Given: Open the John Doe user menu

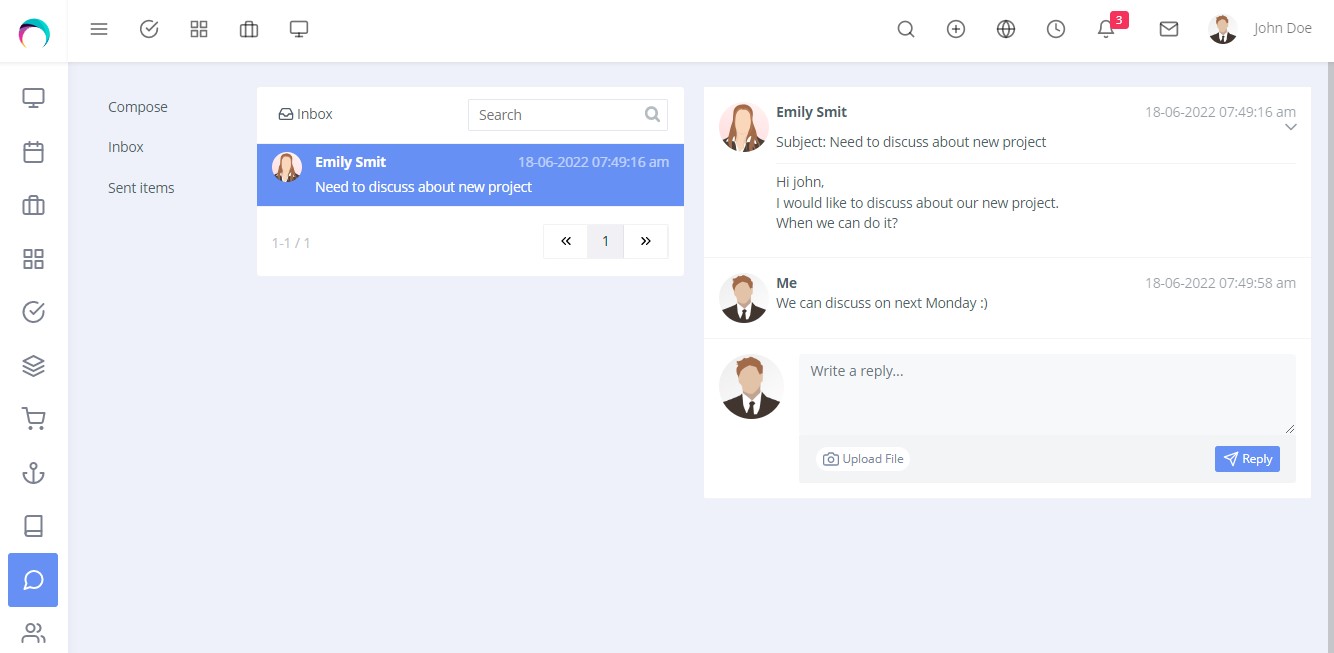Looking at the screenshot, I should (x=1260, y=29).
